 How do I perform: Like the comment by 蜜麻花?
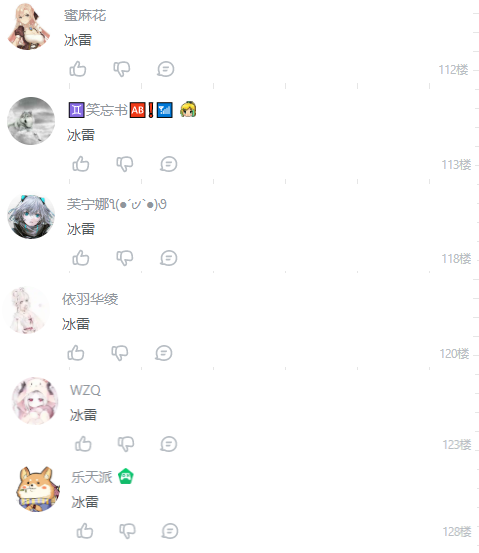[x=78, y=69]
